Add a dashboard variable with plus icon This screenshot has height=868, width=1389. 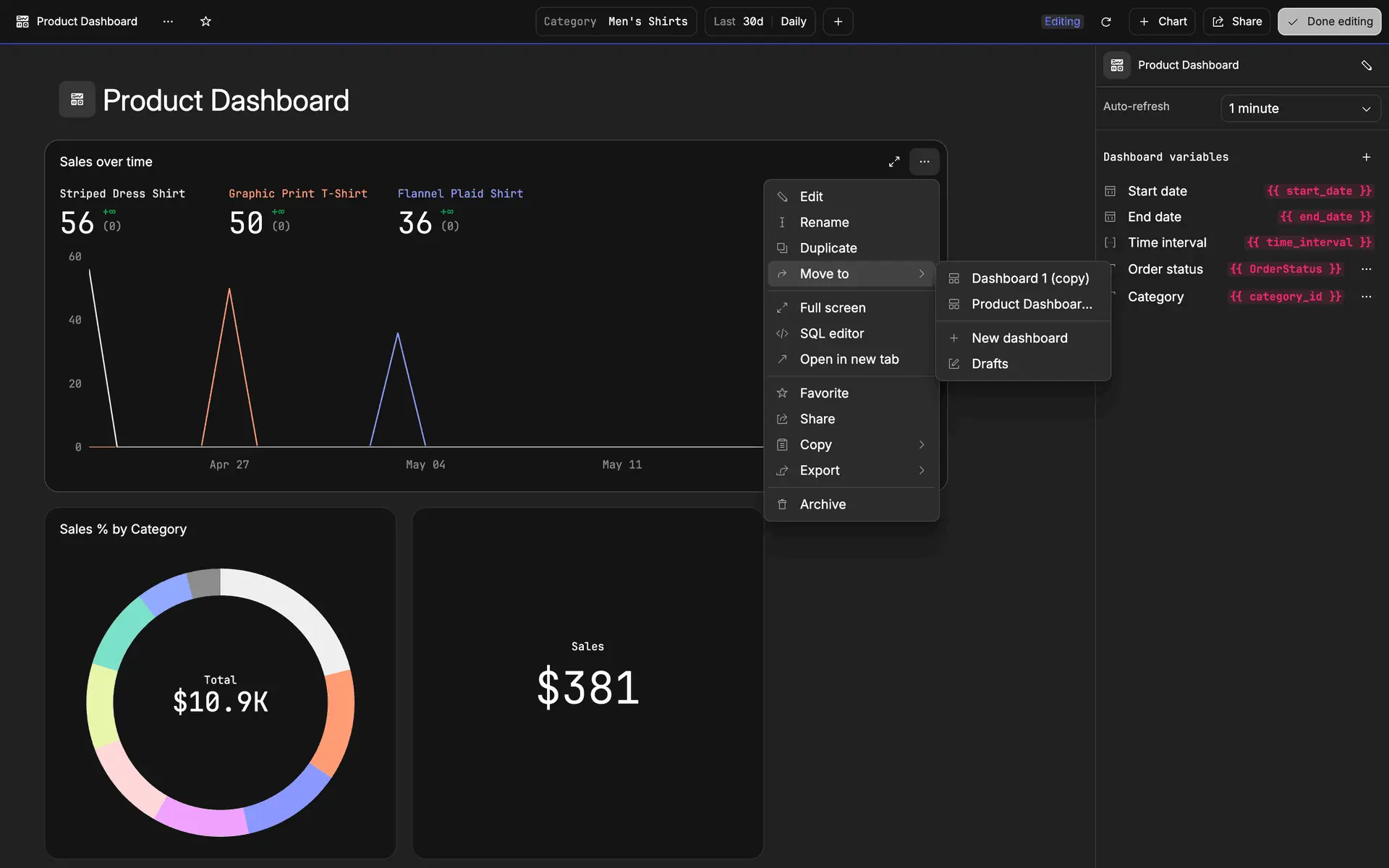(1366, 157)
